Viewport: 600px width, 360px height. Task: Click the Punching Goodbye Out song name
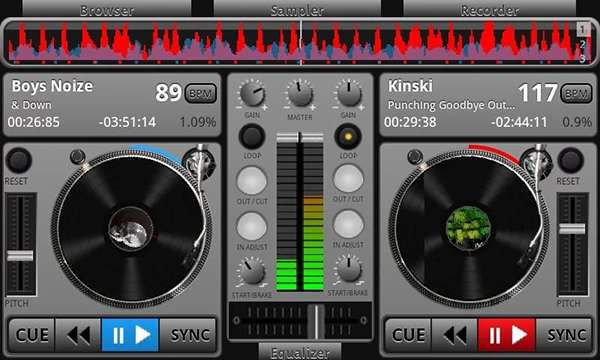tap(451, 105)
